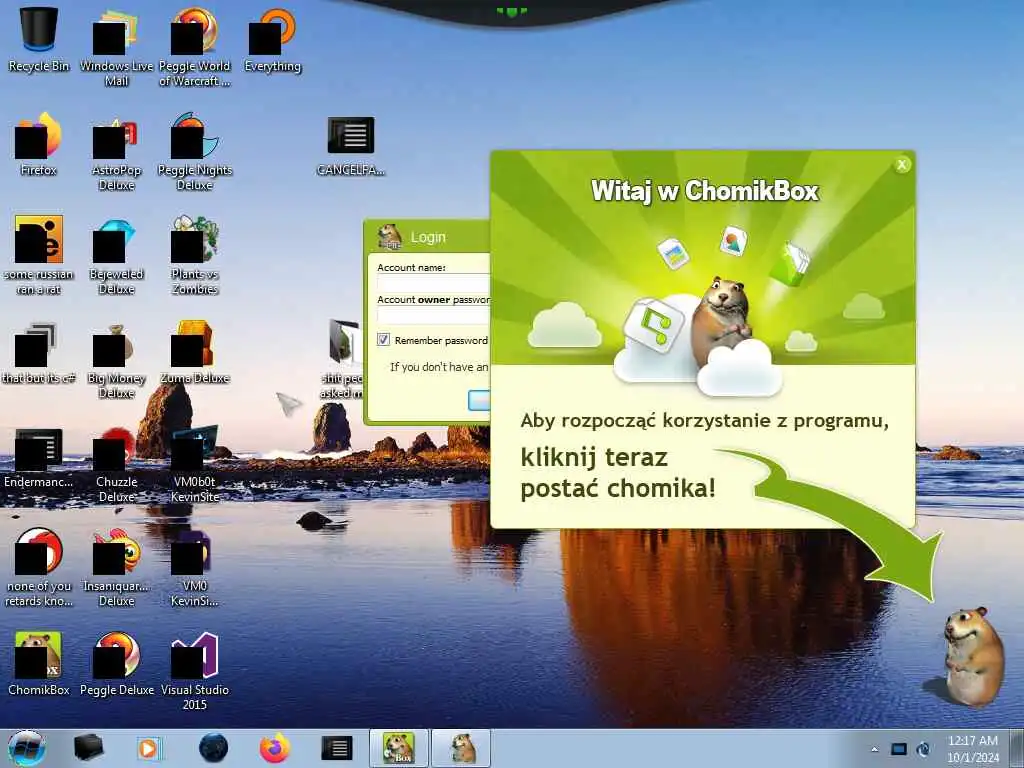Click the Show desktop strip beside clock
Viewport: 1024px width, 768px height.
[1017, 748]
